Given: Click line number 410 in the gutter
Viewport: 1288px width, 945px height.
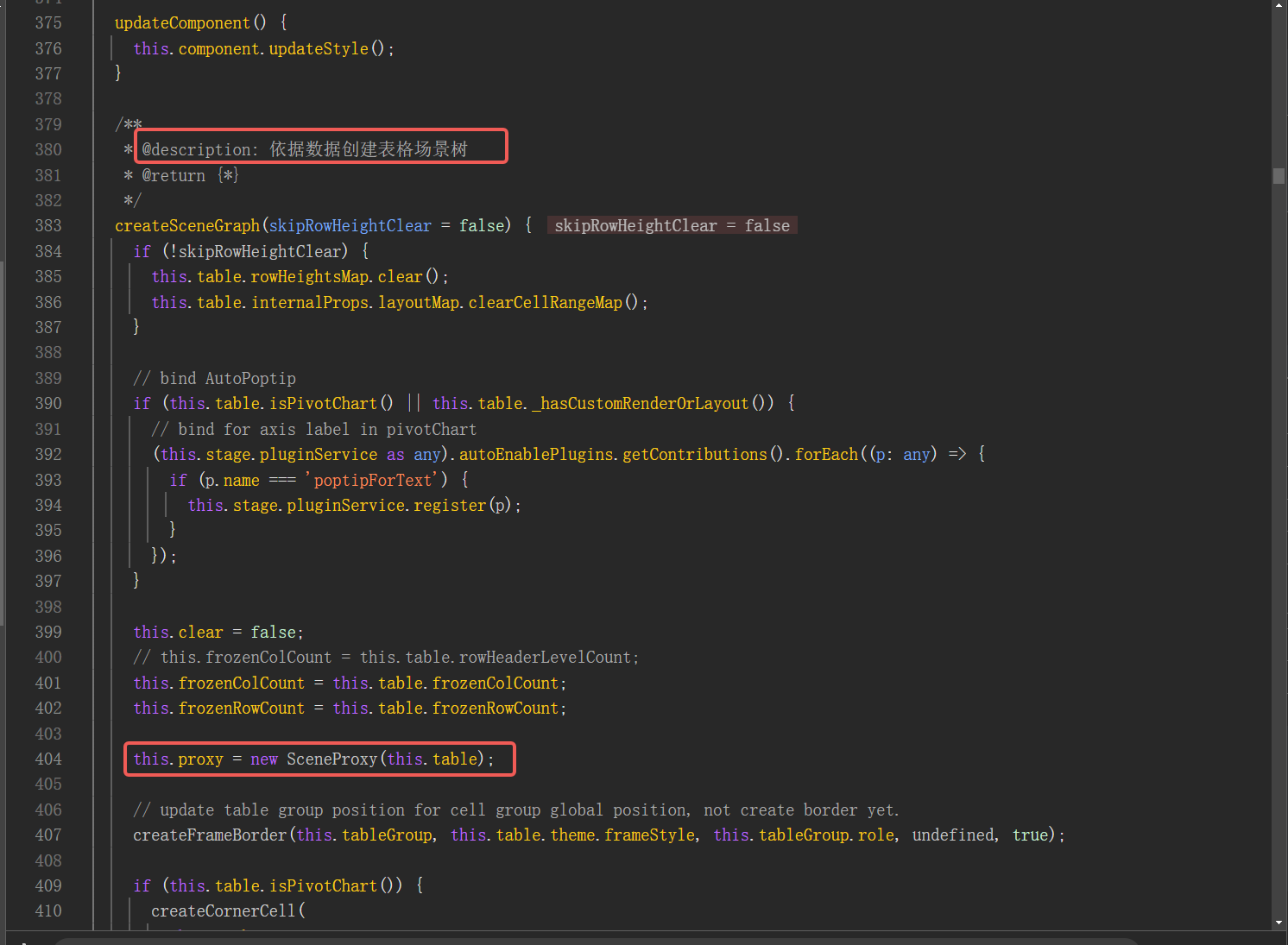Looking at the screenshot, I should (48, 911).
